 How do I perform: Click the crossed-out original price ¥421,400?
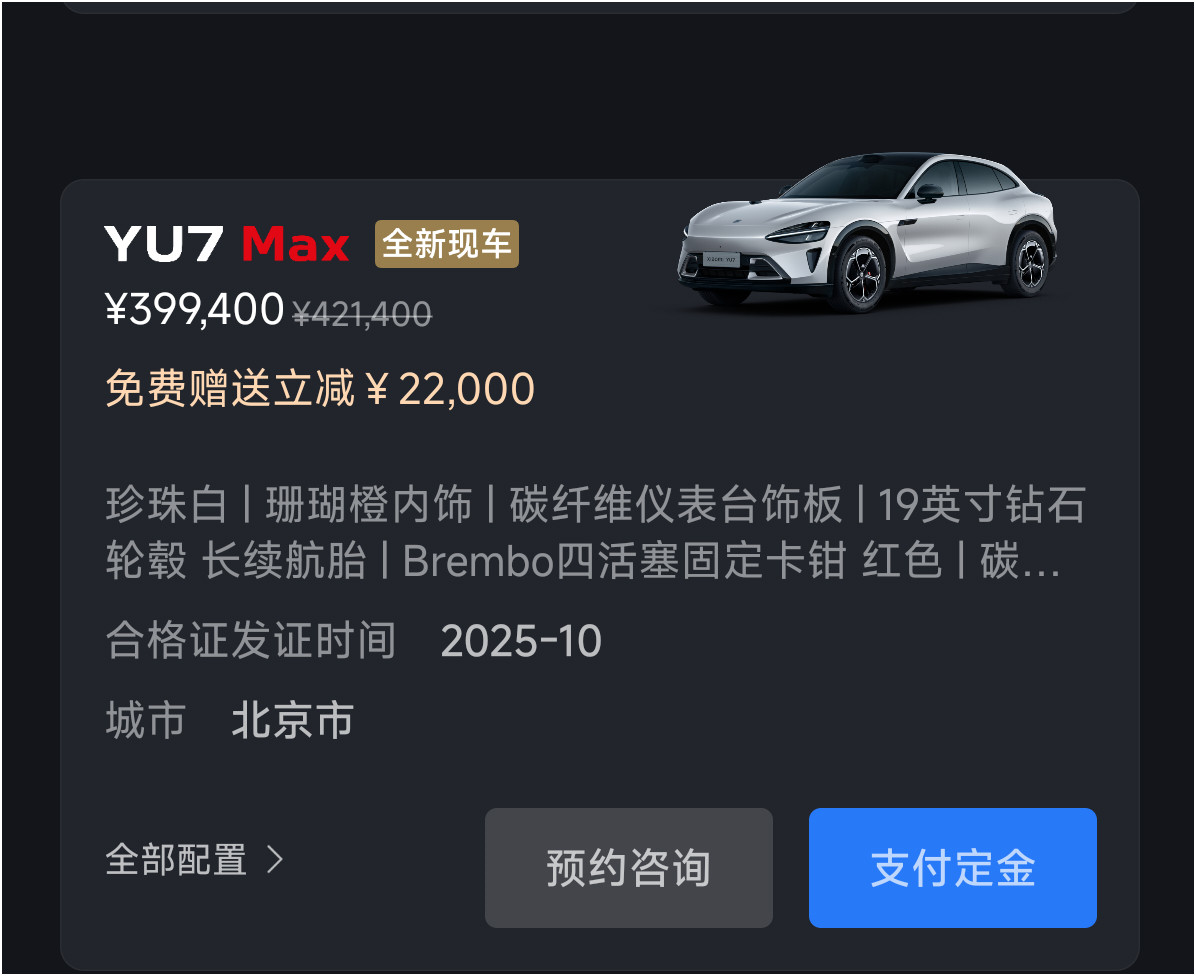(362, 313)
